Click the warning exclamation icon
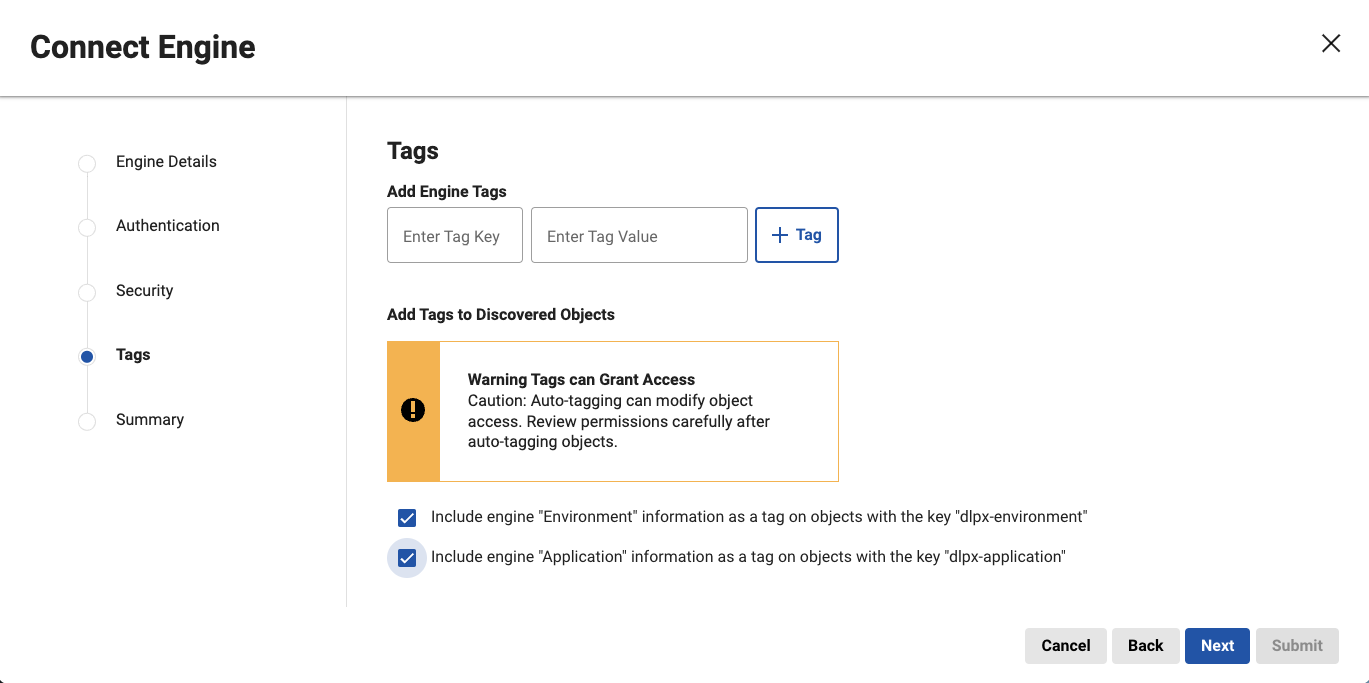This screenshot has width=1369, height=683. click(x=413, y=411)
